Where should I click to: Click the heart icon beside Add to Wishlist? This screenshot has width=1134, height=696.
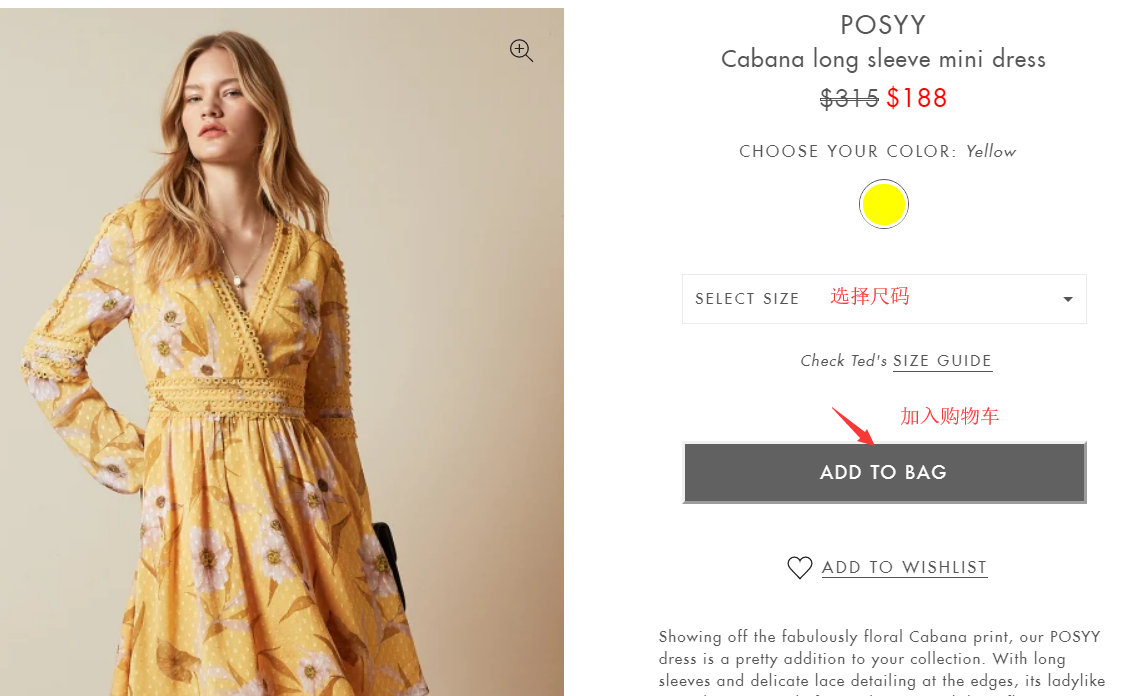[x=800, y=568]
